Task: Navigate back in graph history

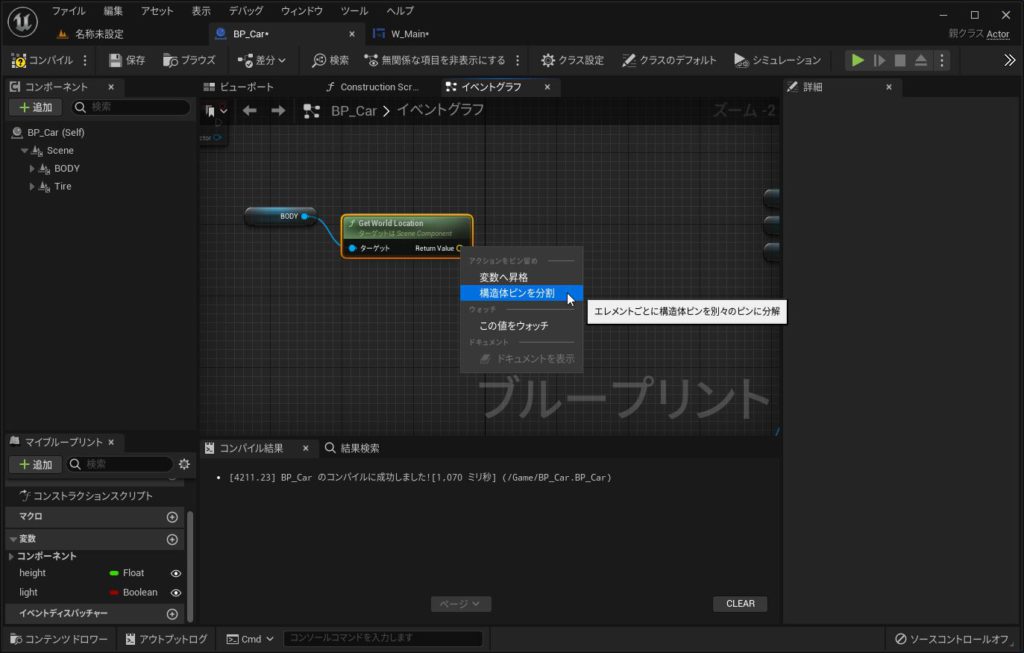Action: point(249,111)
